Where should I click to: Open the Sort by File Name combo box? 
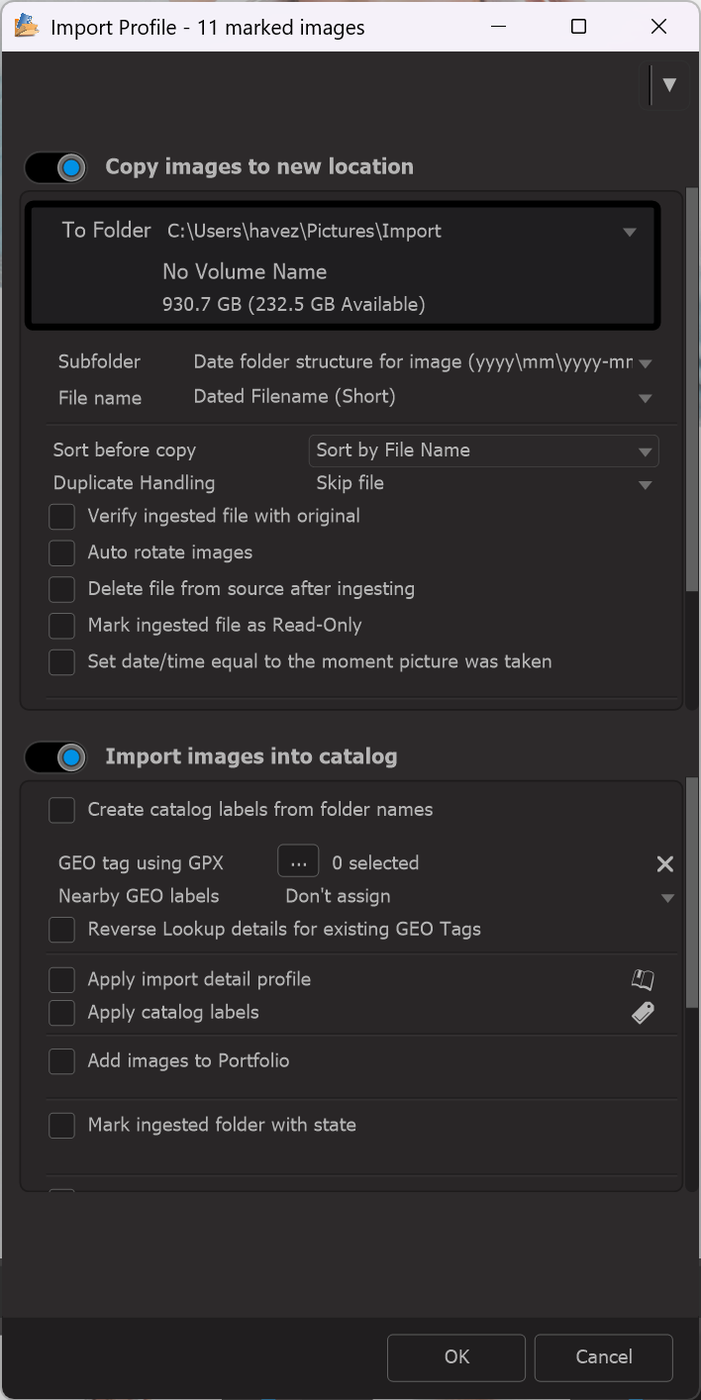pos(484,451)
